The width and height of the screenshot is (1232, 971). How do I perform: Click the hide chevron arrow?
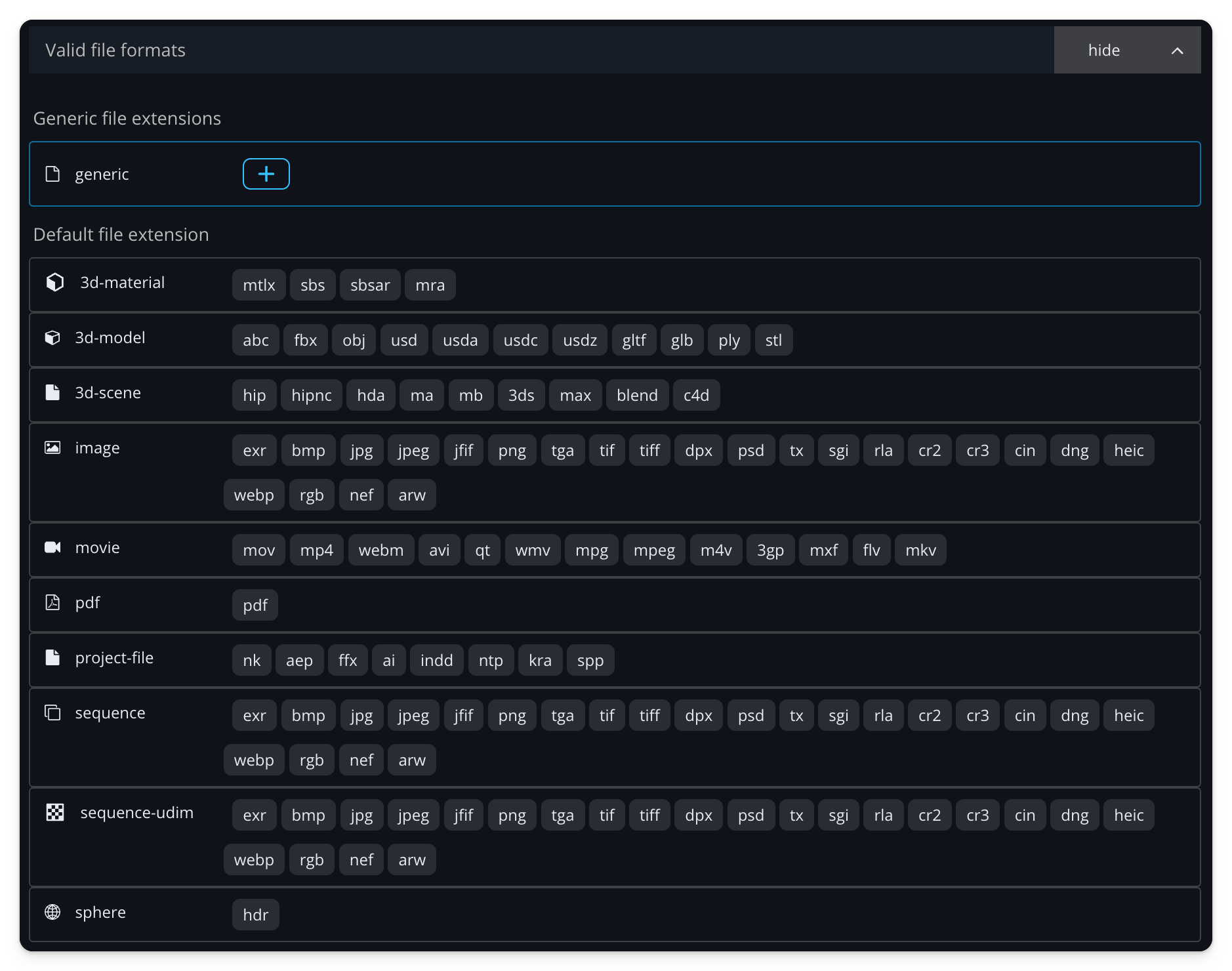[x=1177, y=51]
